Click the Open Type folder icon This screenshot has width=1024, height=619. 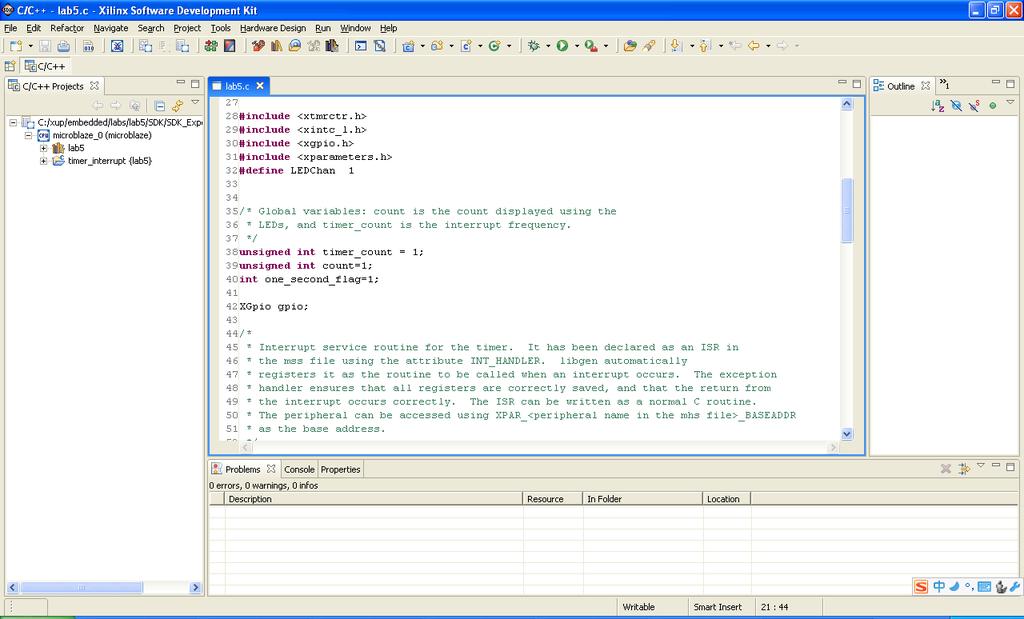(630, 46)
